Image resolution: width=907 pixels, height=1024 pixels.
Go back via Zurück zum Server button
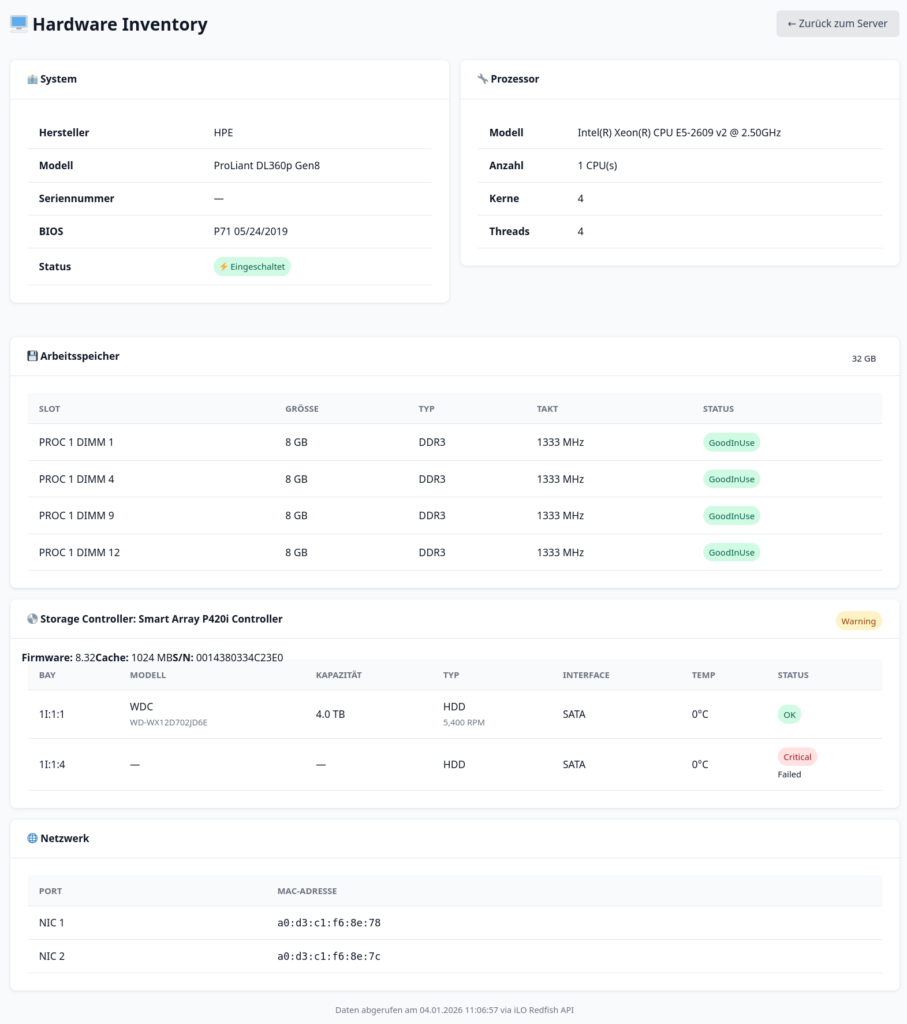[836, 24]
